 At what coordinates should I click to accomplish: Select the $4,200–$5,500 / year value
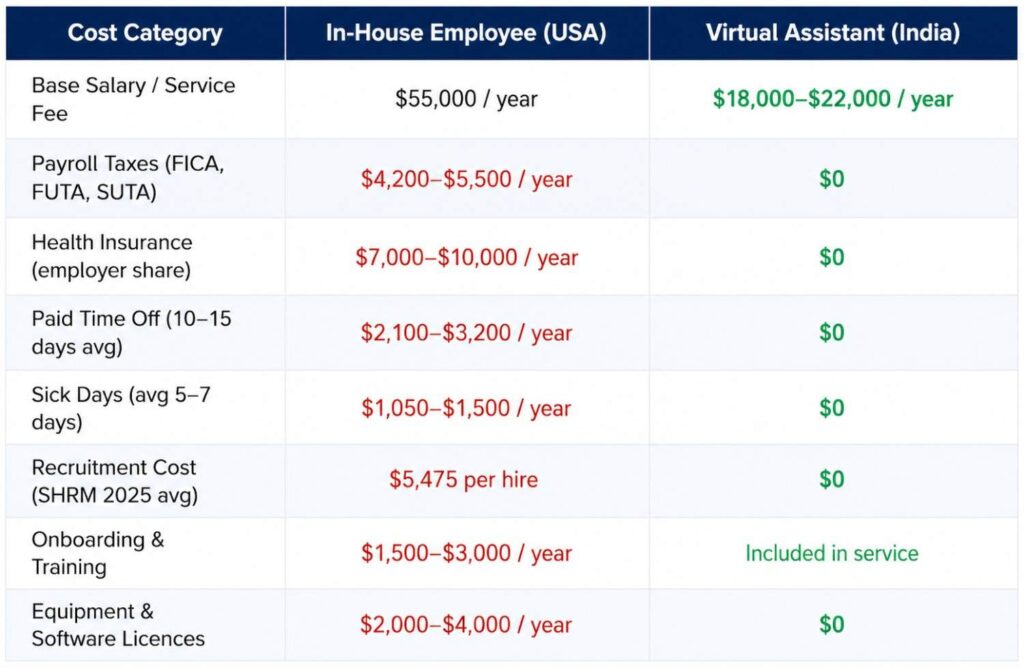coord(466,179)
